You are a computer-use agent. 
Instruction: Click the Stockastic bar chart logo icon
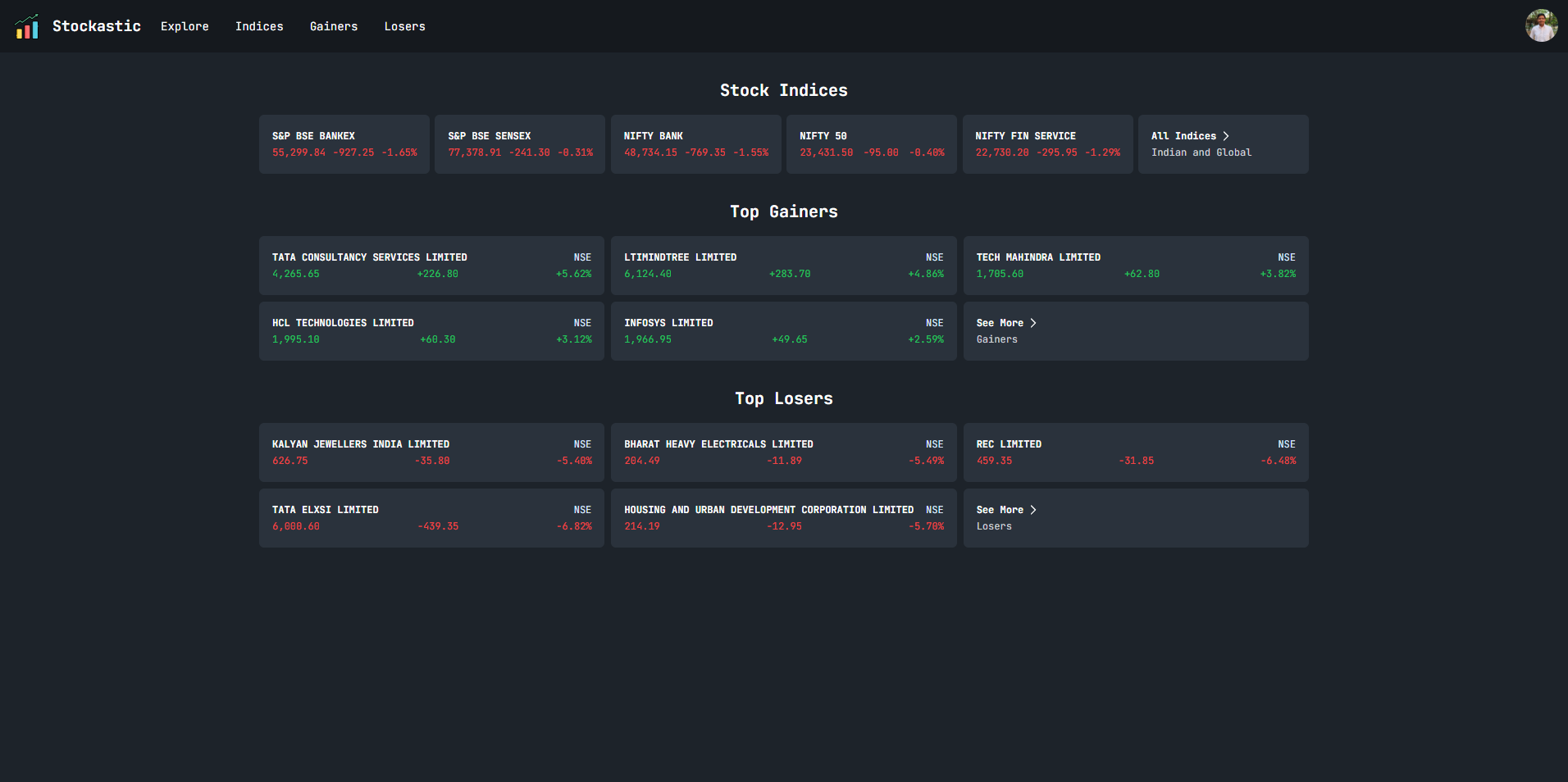(x=26, y=26)
